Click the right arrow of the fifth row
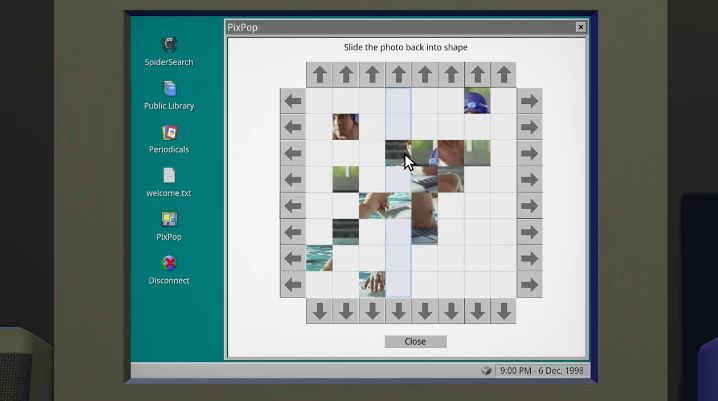Image resolution: width=718 pixels, height=401 pixels. pos(530,206)
